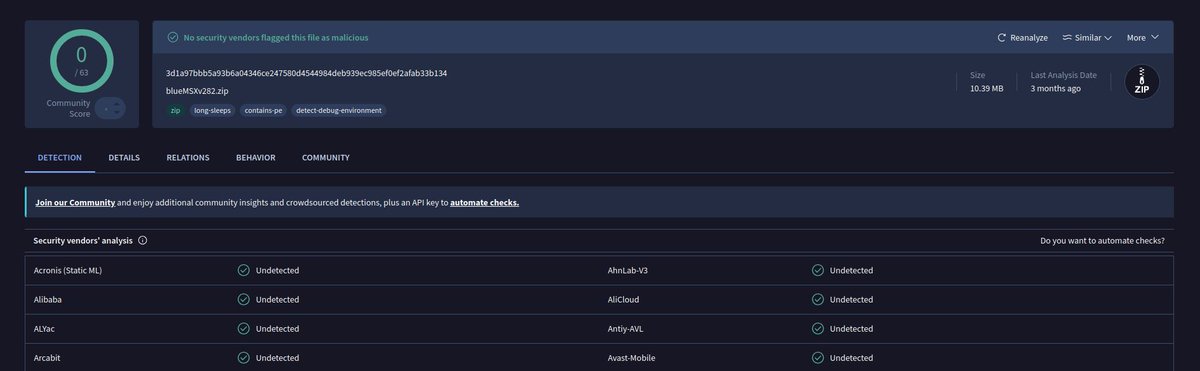Click the Alibaba undetected check icon
The height and width of the screenshot is (371, 1200).
(243, 299)
